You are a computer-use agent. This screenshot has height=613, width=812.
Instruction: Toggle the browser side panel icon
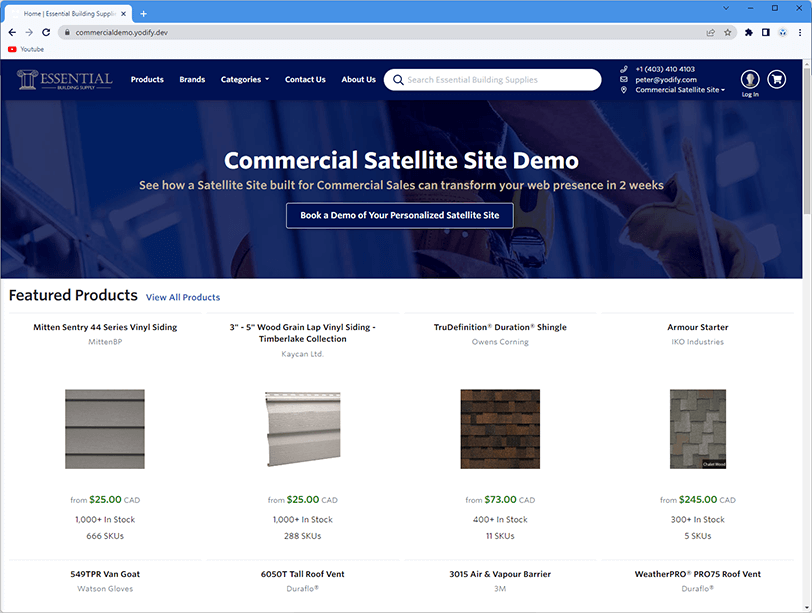tap(765, 32)
